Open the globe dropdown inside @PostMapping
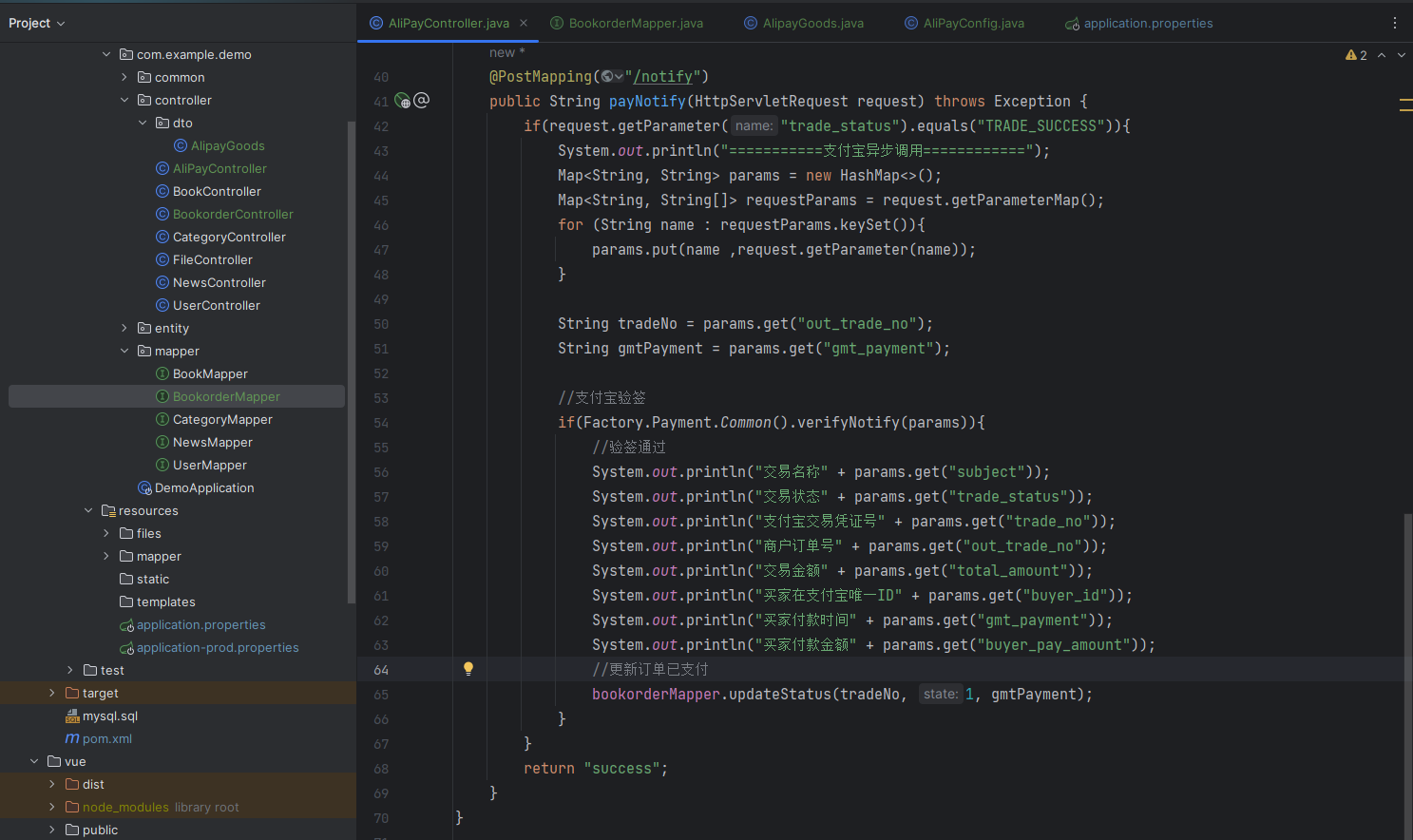 pyautogui.click(x=613, y=77)
